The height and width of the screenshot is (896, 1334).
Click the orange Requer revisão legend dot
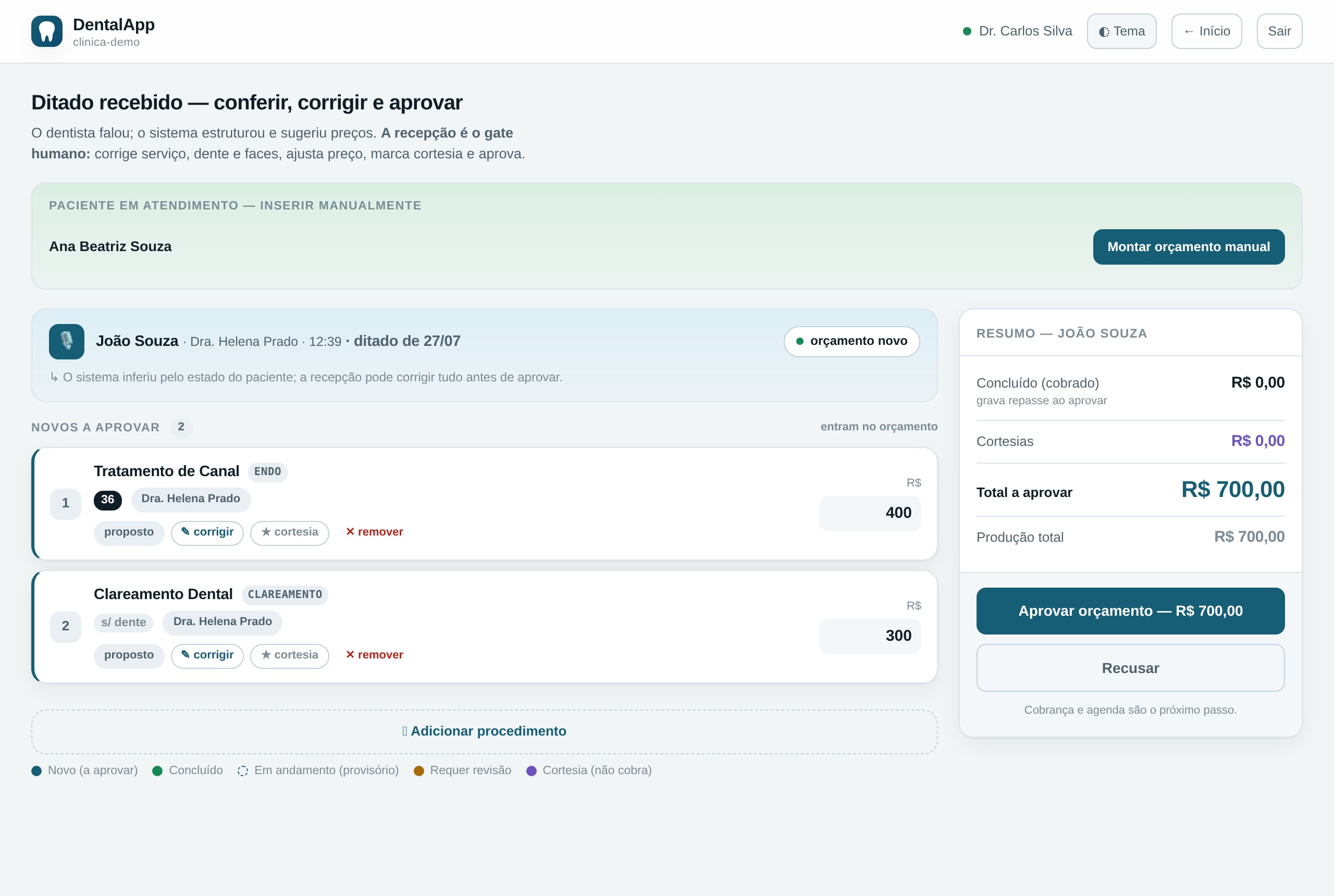(419, 771)
